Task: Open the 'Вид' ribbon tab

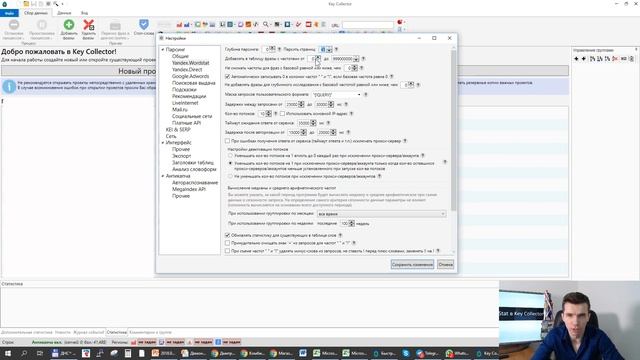Action: tap(84, 13)
